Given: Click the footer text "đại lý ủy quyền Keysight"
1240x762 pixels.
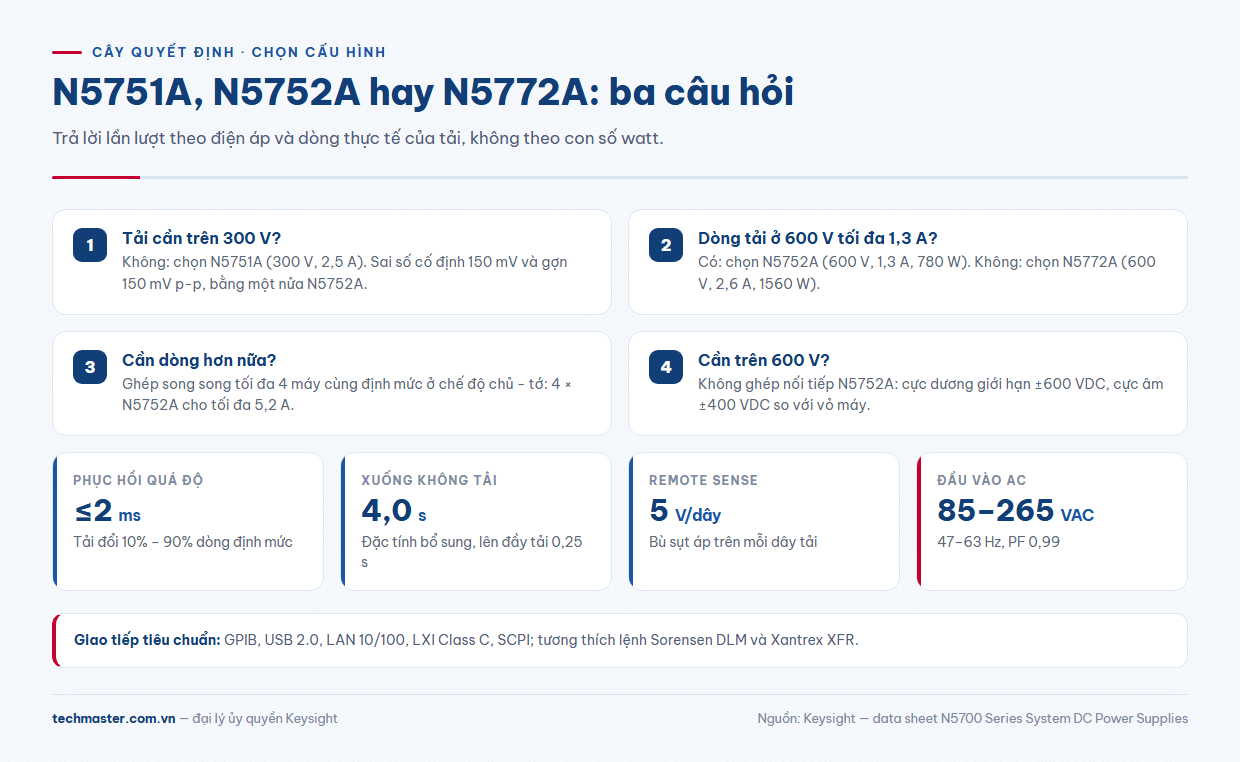Looking at the screenshot, I should coord(265,718).
